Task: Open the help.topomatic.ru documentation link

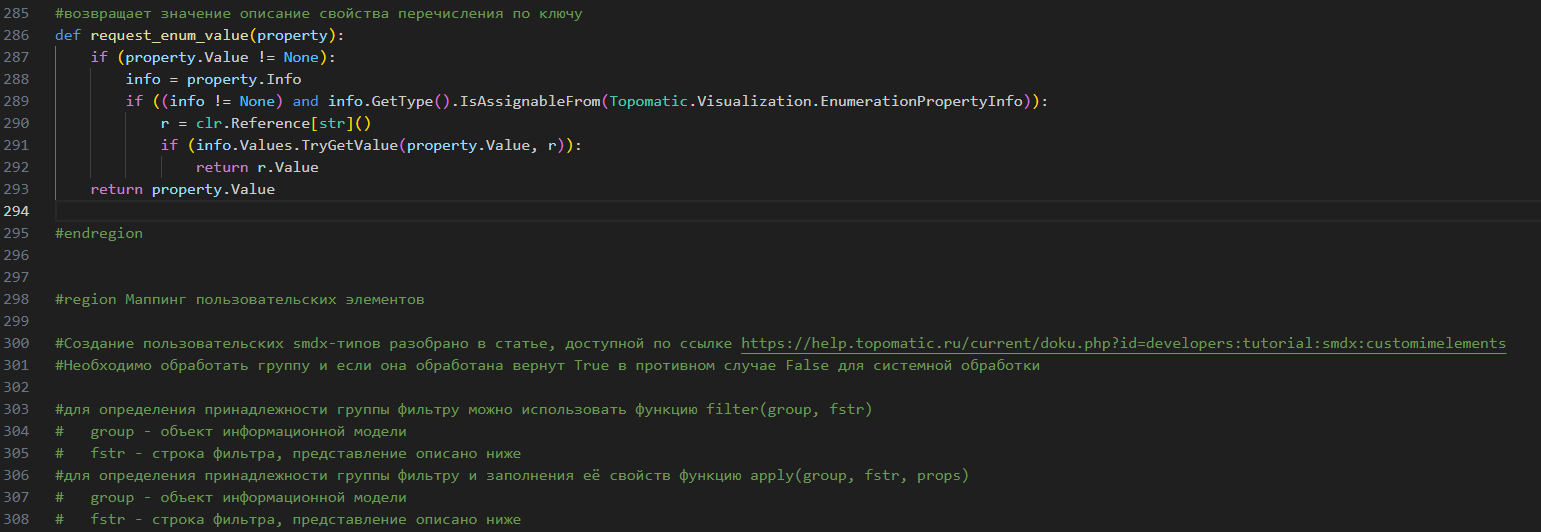Action: point(1123,344)
